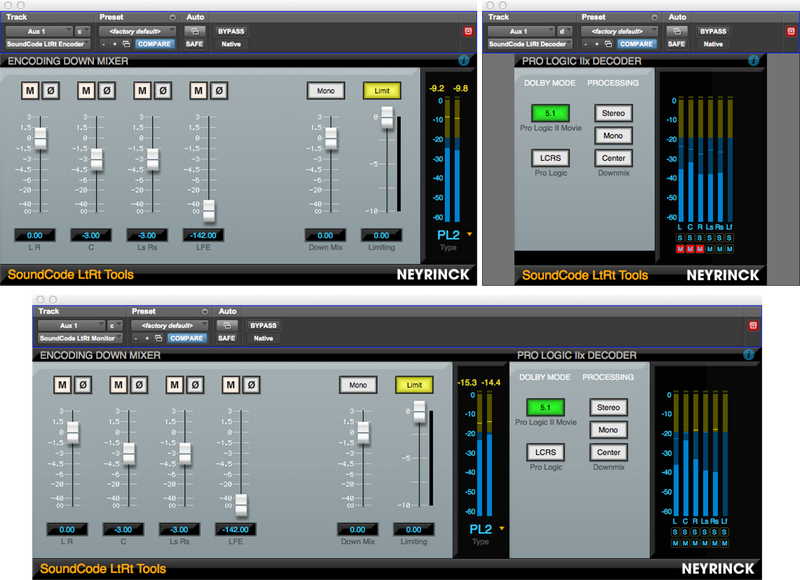Invert phase of Ls Rs channel in Encoder
Viewport: 800px width, 580px height.
click(x=163, y=91)
